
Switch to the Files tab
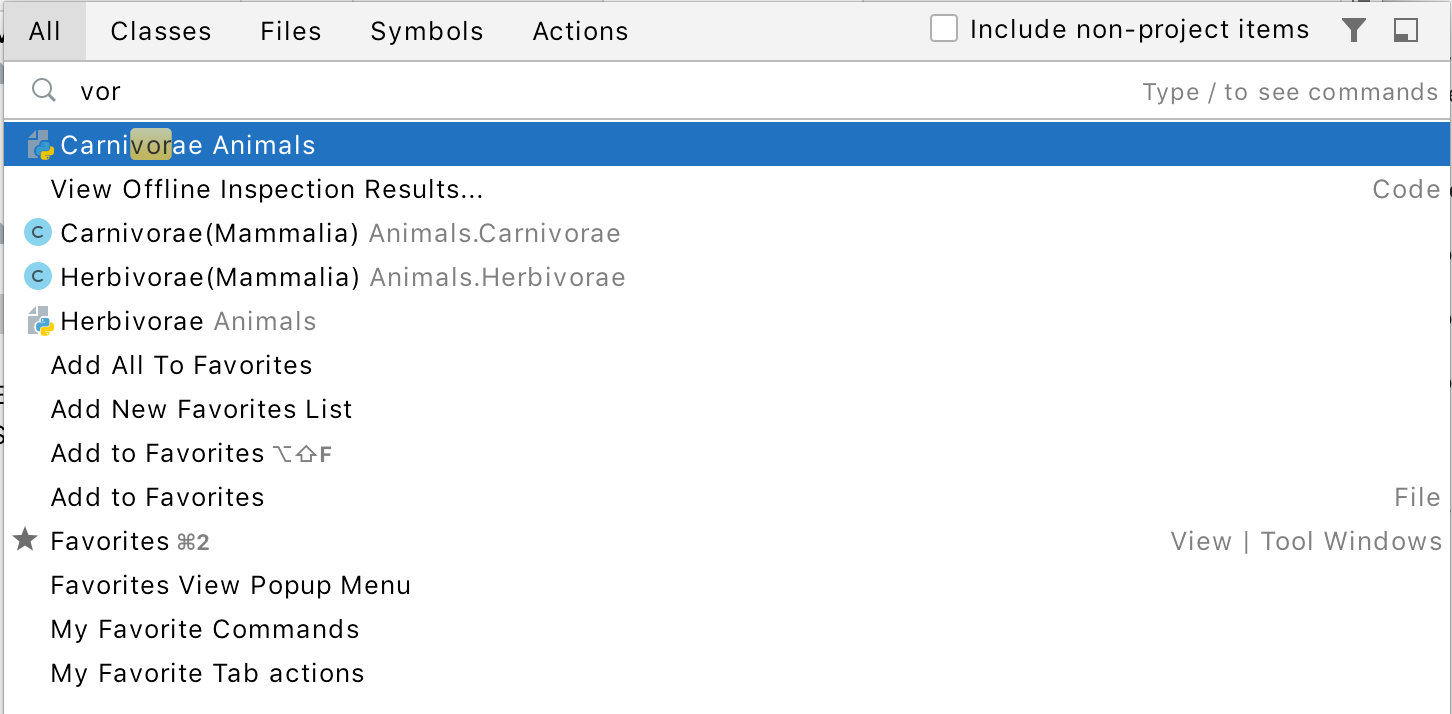tap(290, 31)
